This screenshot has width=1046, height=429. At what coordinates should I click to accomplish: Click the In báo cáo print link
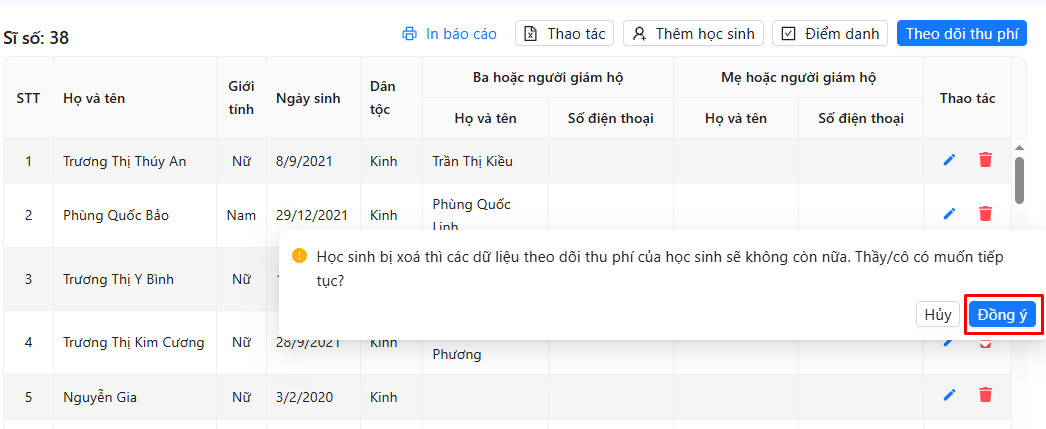461,34
